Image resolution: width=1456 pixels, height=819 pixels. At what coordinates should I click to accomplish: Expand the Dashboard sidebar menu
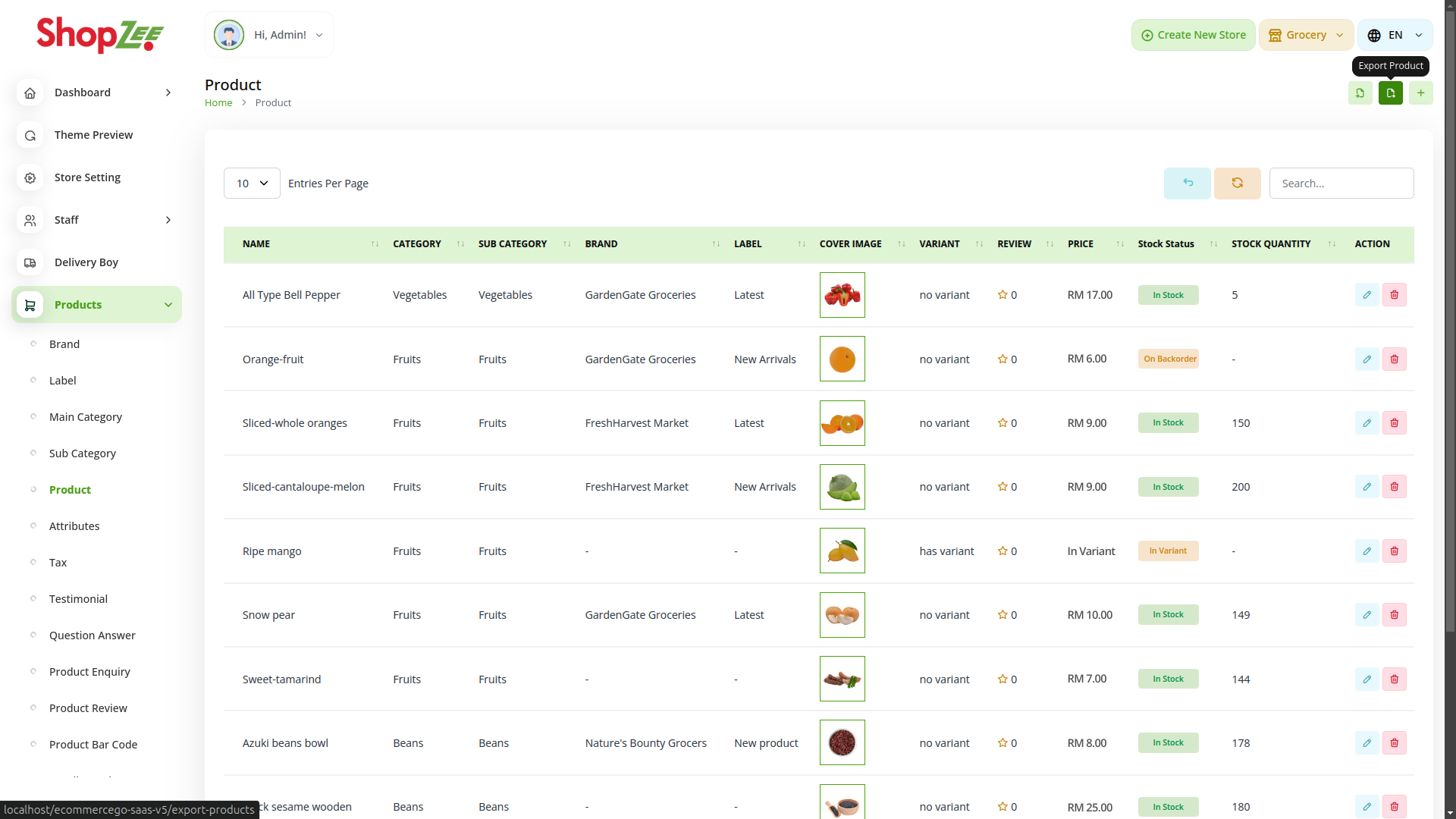tap(96, 93)
